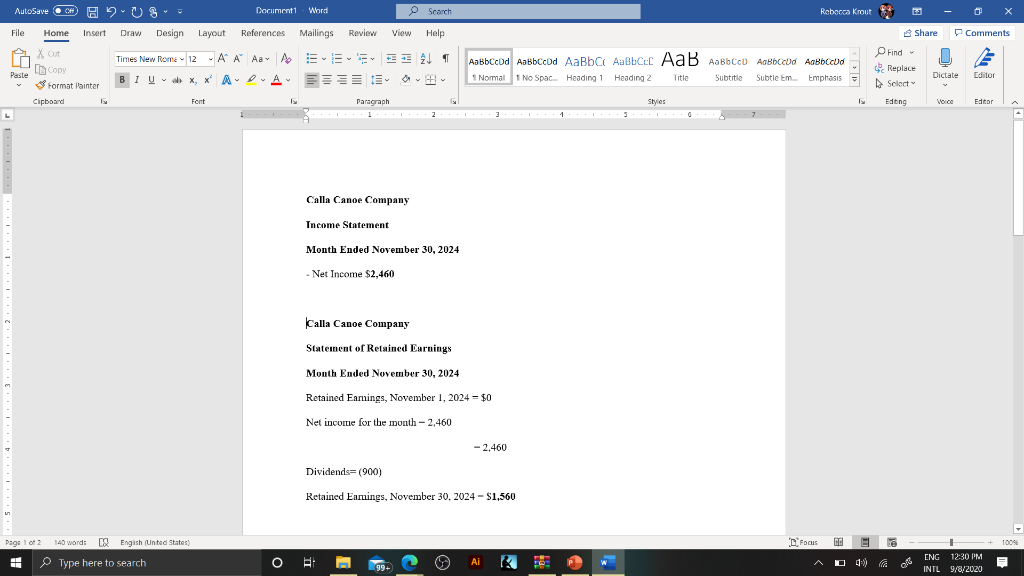Image resolution: width=1024 pixels, height=576 pixels.
Task: Increase font size with grow icon
Action: [223, 59]
